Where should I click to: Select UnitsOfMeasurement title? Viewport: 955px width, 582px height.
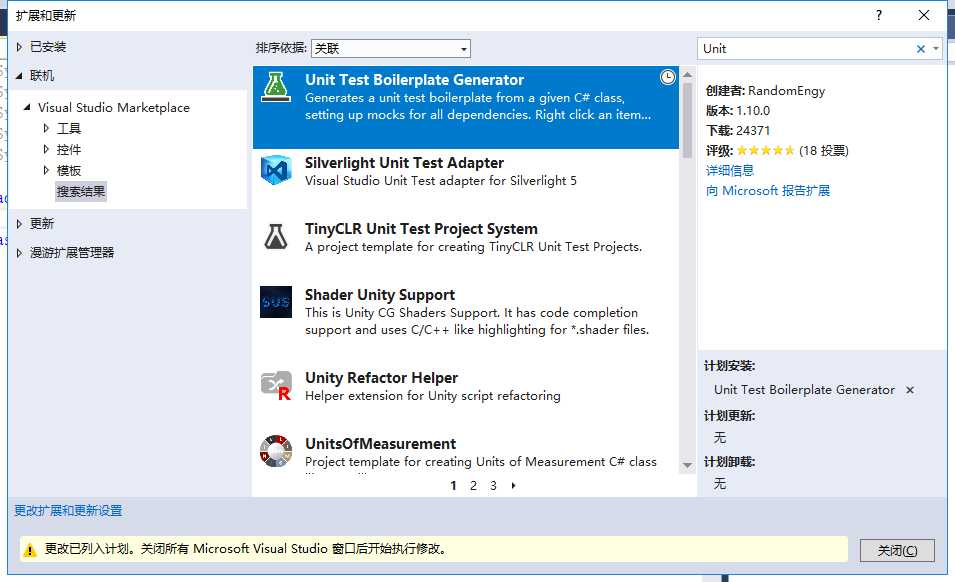pos(381,444)
